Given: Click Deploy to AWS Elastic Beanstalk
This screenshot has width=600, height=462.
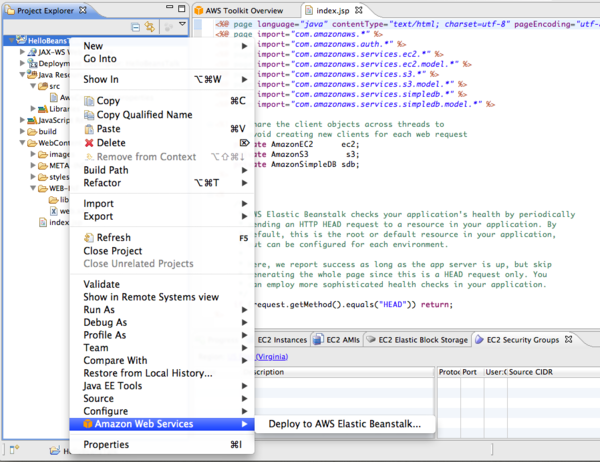Looking at the screenshot, I should click(x=344, y=424).
